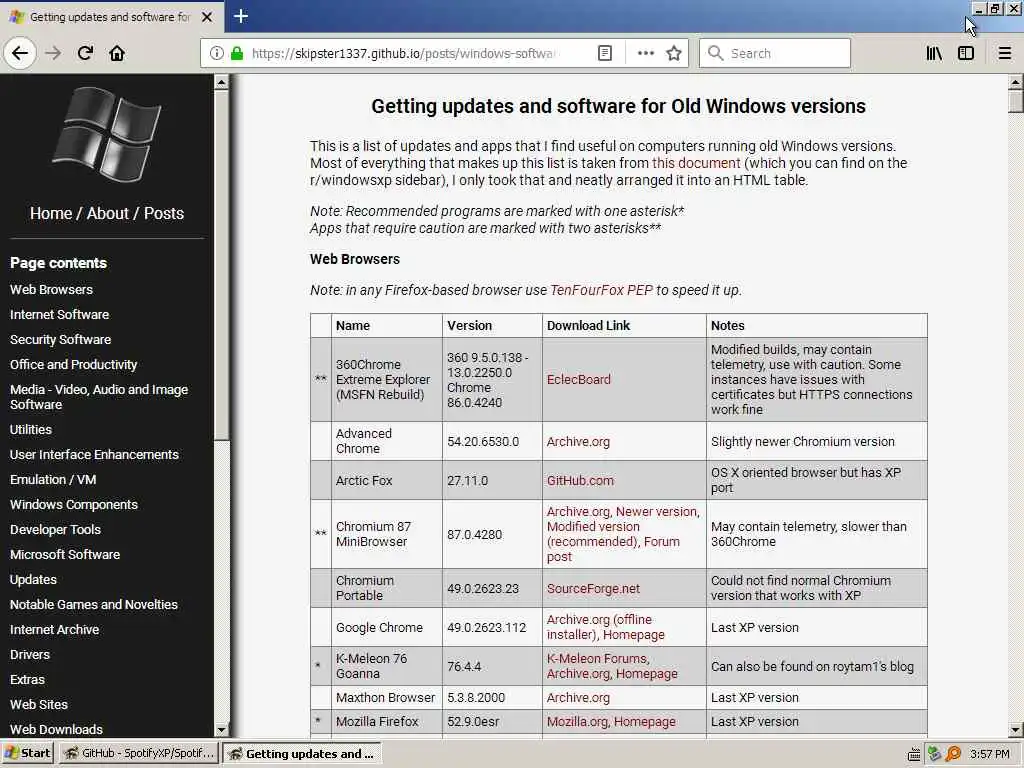Jump to Notable Games and Novelties section

(93, 605)
